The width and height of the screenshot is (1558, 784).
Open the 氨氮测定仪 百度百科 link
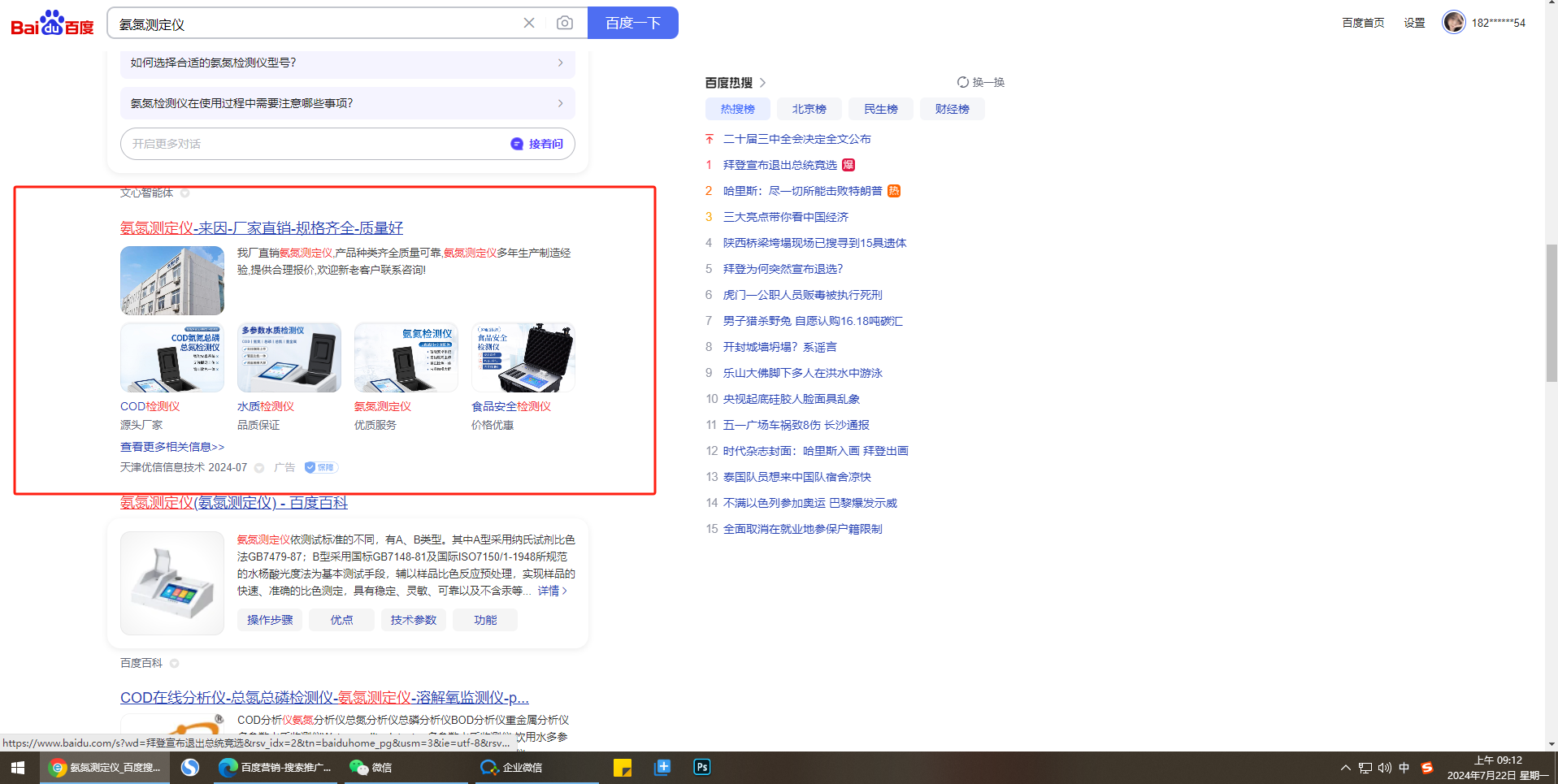[234, 503]
